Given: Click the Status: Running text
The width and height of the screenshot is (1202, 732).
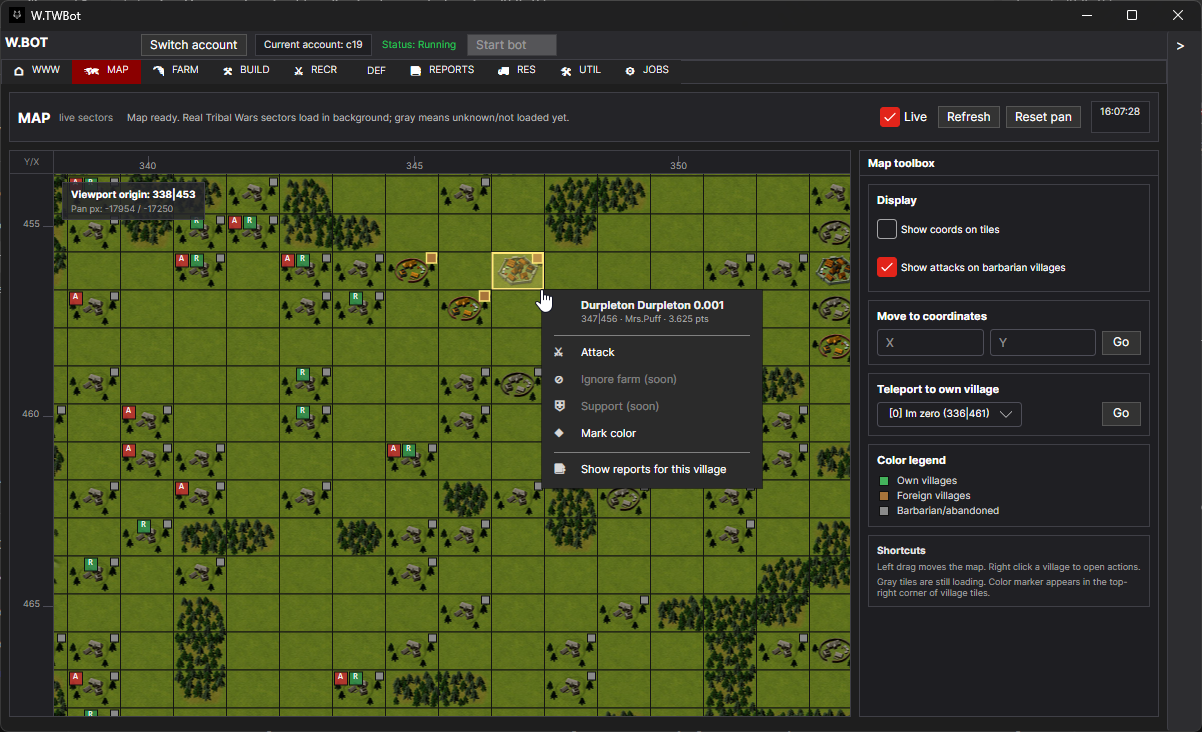Looking at the screenshot, I should click(419, 45).
